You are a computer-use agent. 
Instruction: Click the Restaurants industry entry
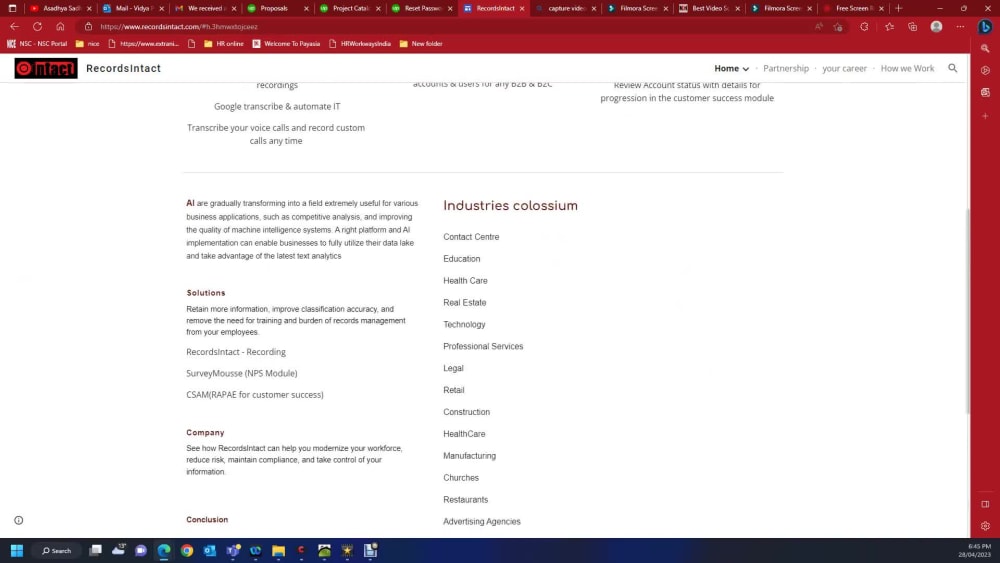tap(466, 500)
